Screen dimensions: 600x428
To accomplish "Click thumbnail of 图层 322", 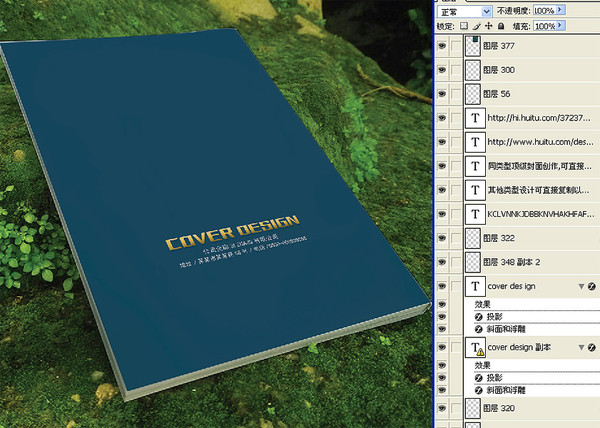I will click(473, 238).
